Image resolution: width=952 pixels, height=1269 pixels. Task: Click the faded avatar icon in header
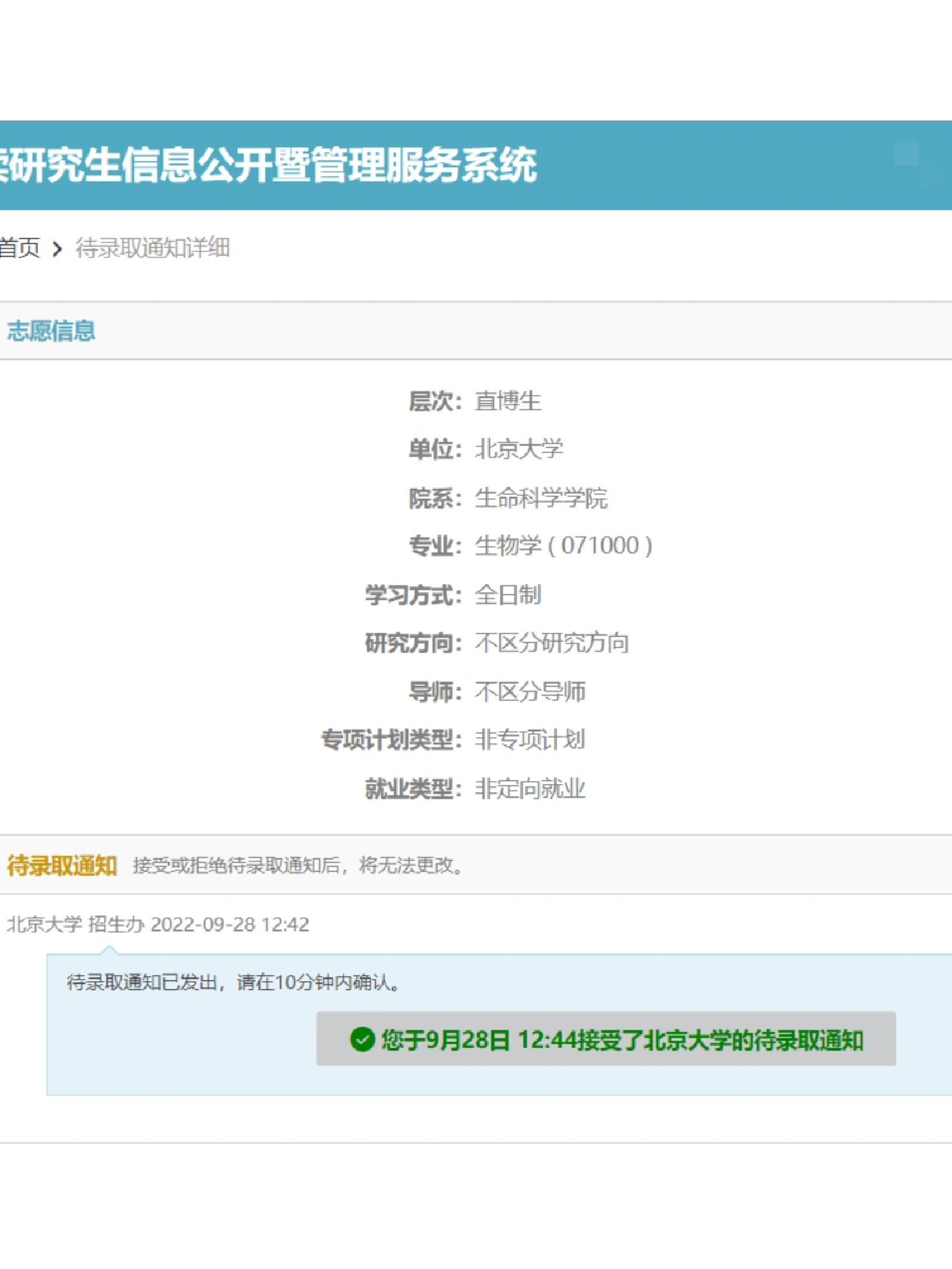point(919,164)
